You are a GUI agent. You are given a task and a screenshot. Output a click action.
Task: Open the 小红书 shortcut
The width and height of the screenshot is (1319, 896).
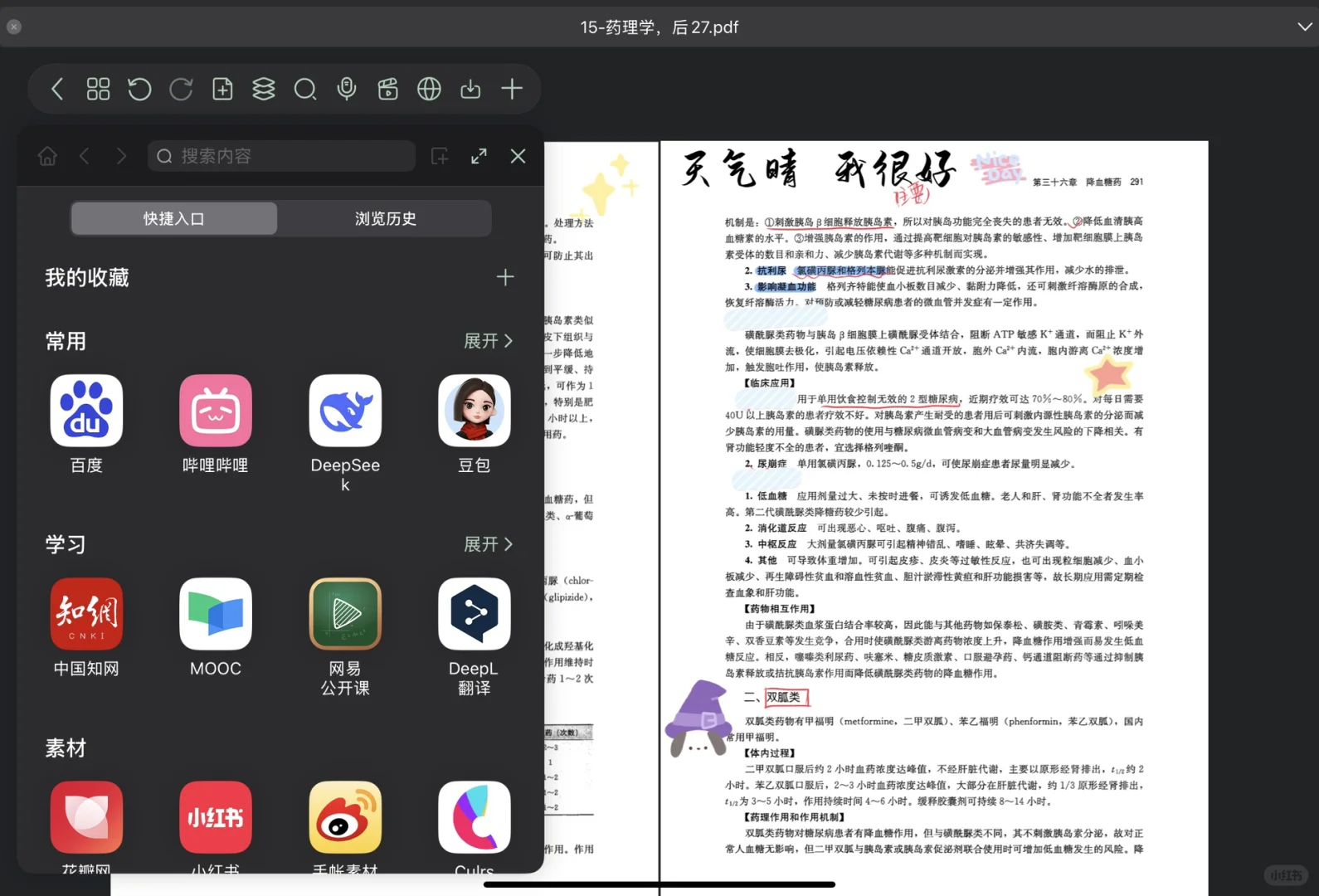(x=216, y=827)
